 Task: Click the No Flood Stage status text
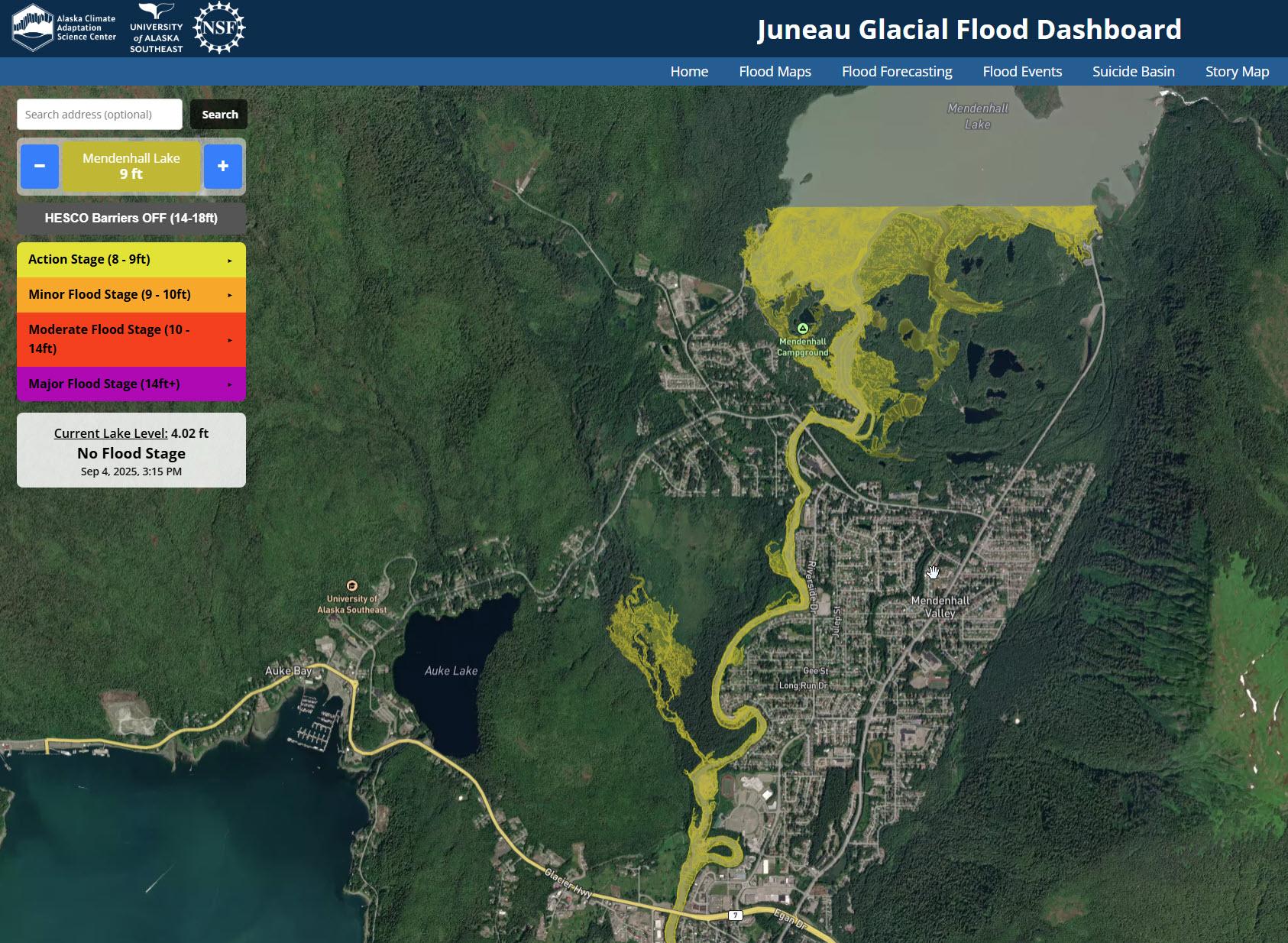click(131, 453)
